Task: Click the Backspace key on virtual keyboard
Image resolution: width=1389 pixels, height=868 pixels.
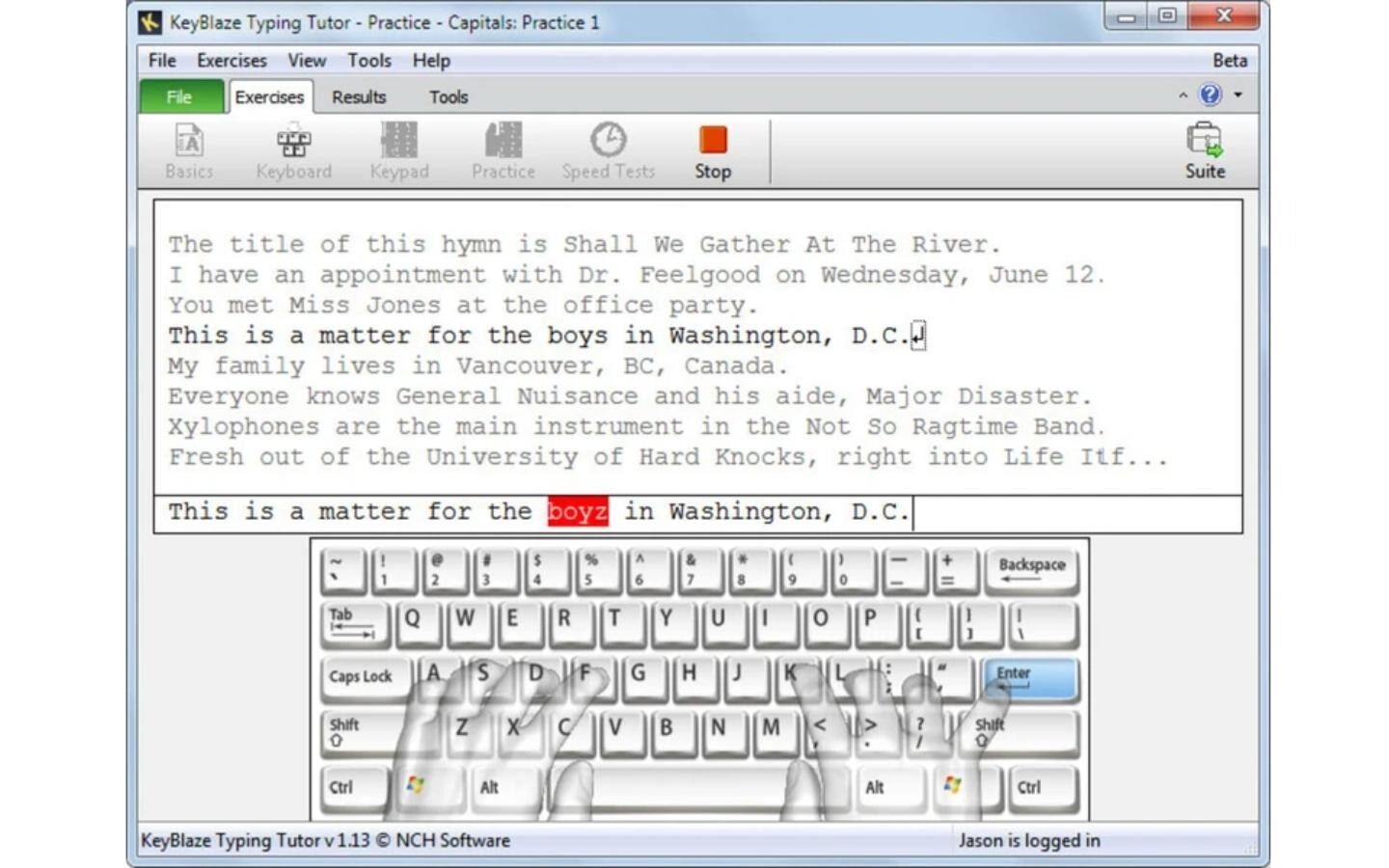Action: [x=1031, y=570]
